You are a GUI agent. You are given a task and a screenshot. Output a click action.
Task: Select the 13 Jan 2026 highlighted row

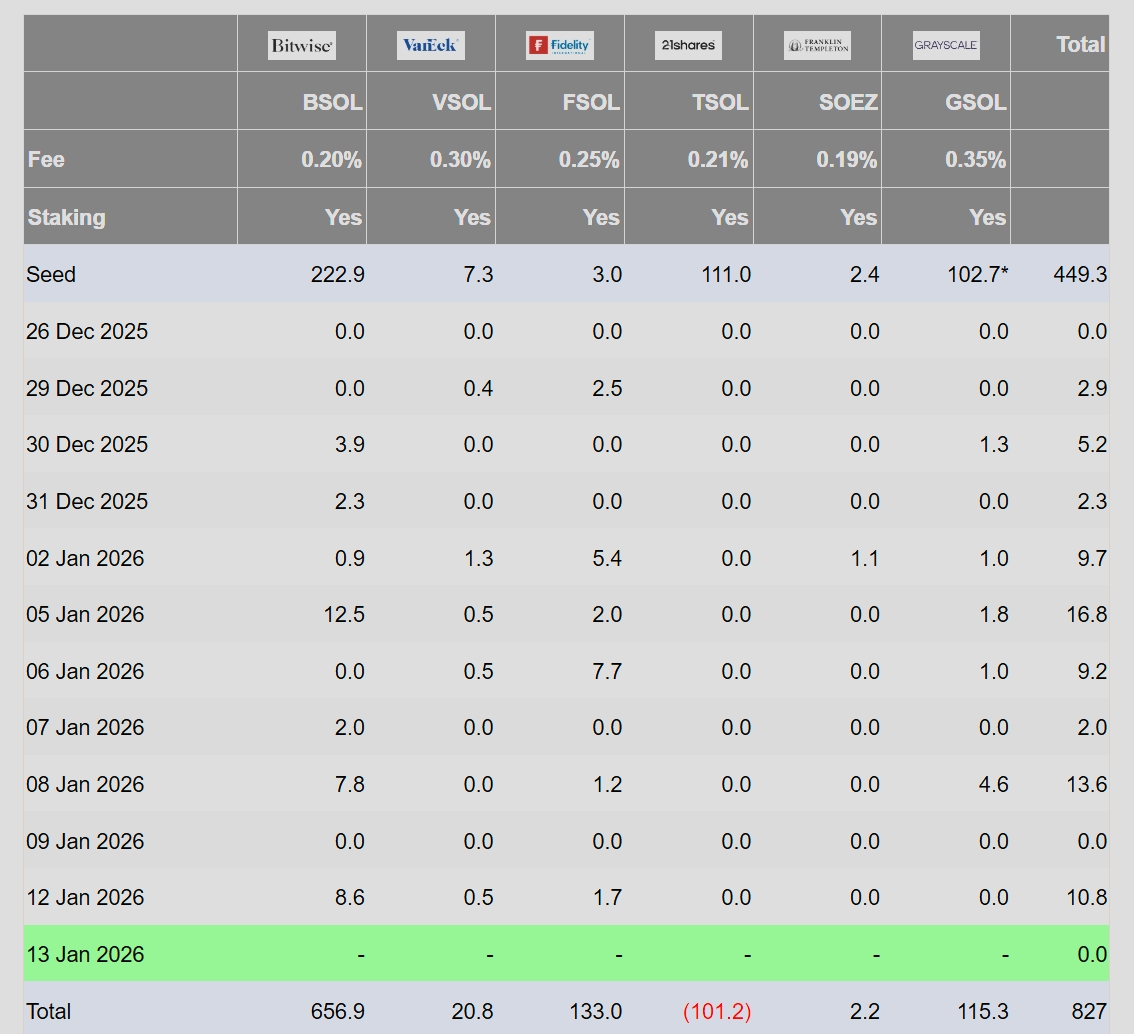coord(566,954)
